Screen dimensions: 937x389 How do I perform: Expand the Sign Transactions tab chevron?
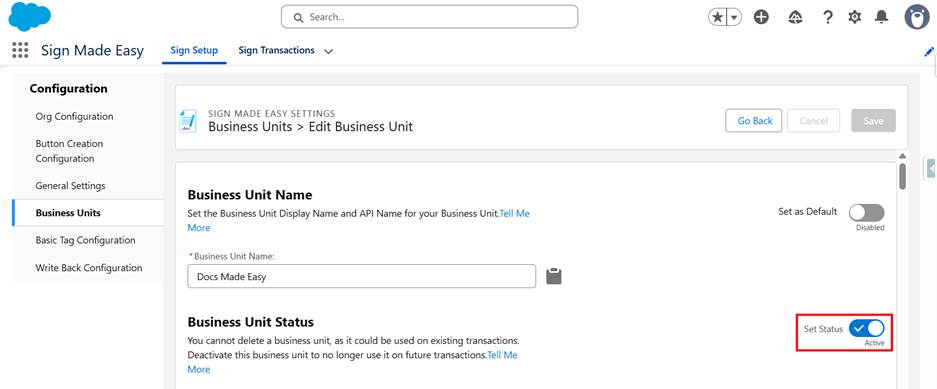point(328,51)
